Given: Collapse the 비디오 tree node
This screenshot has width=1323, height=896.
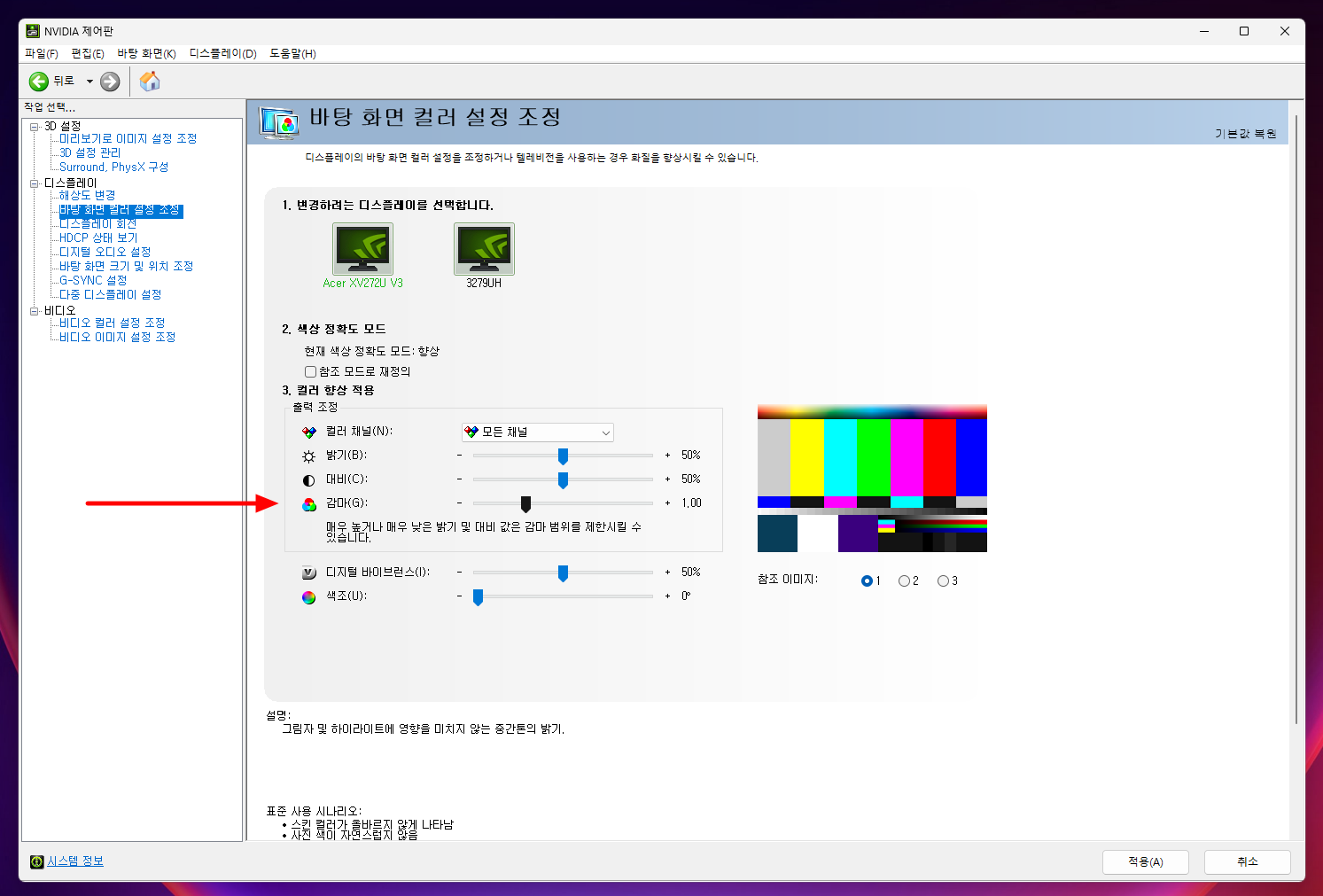Looking at the screenshot, I should click(x=35, y=311).
